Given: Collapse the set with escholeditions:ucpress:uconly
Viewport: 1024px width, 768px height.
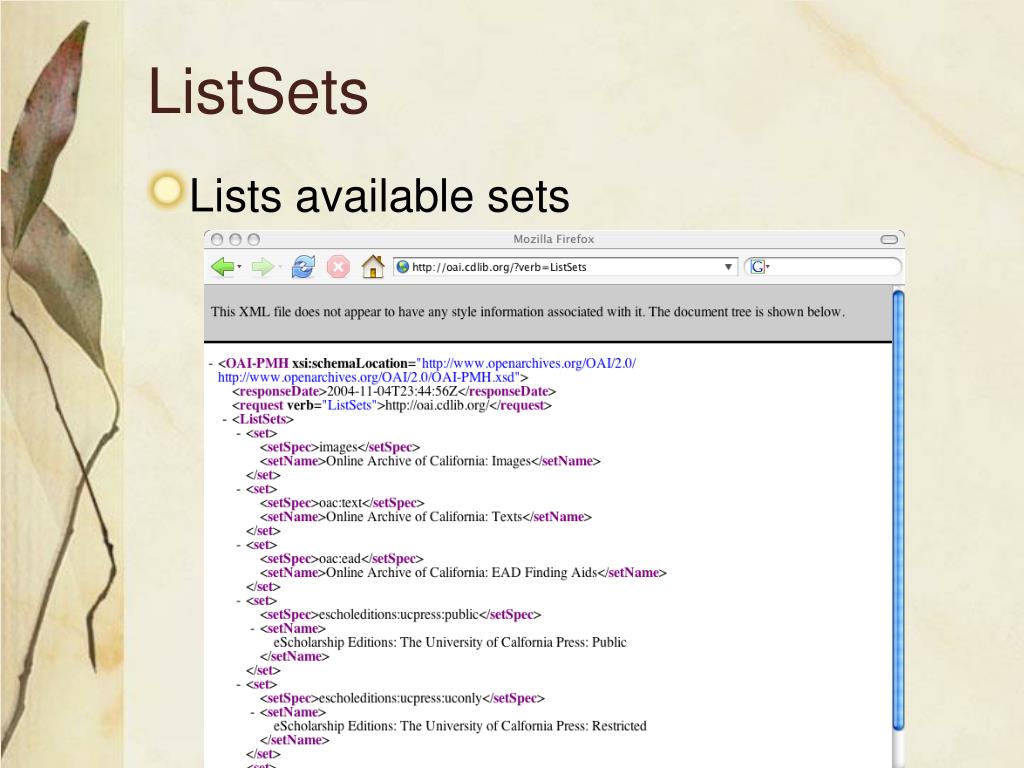Looking at the screenshot, I should pyautogui.click(x=239, y=684).
